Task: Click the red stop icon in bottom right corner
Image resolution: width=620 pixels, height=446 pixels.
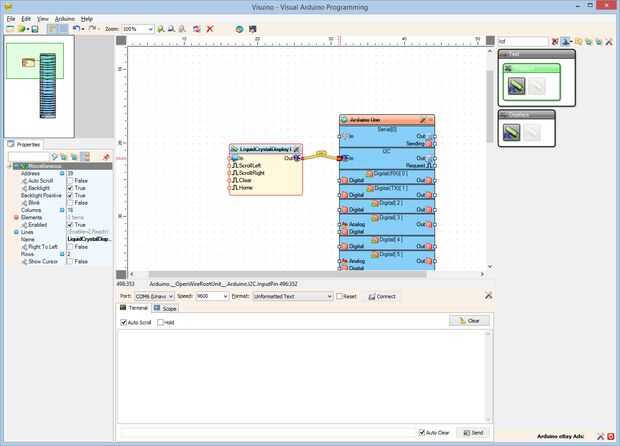Action: (x=611, y=437)
